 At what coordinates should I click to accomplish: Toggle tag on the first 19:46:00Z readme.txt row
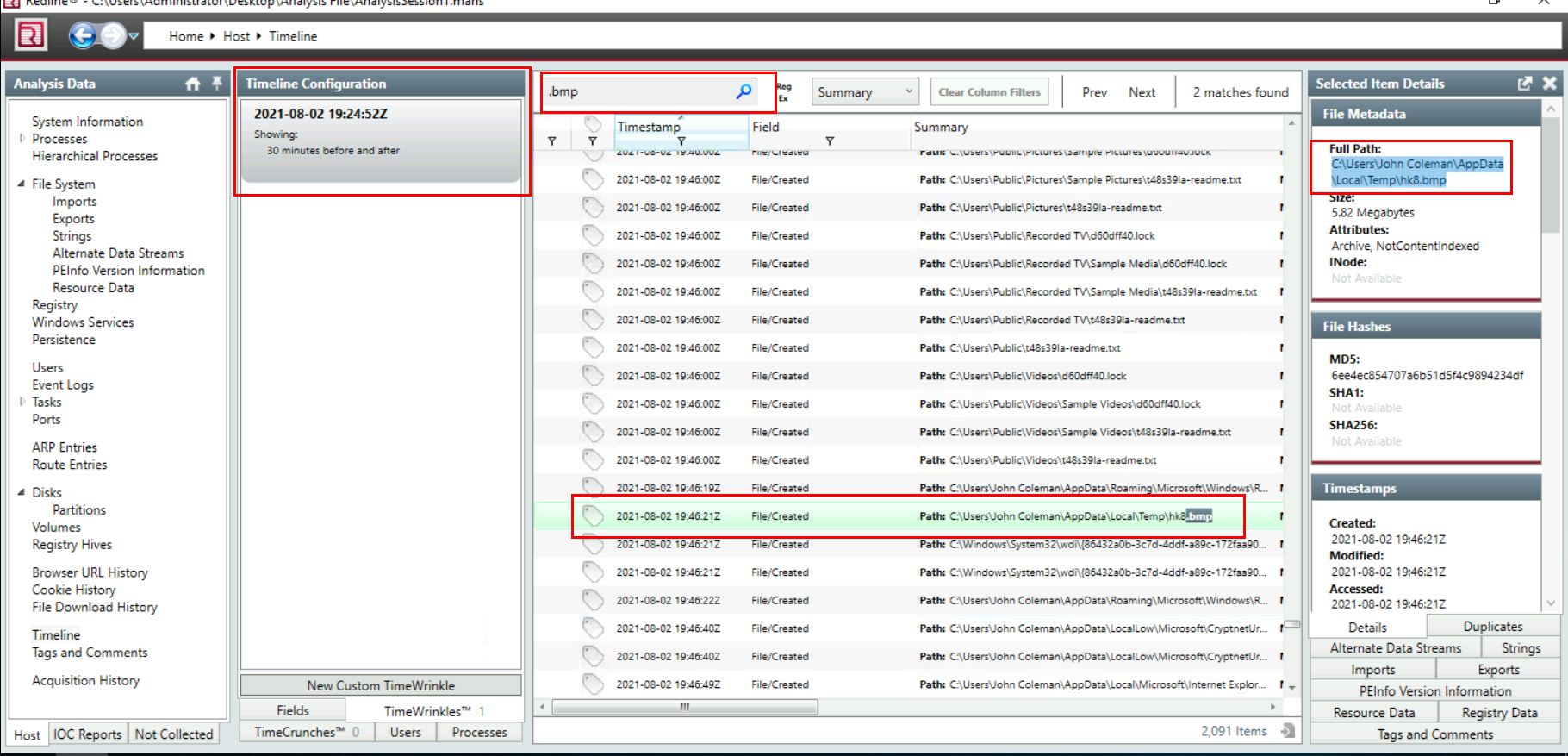point(593,179)
